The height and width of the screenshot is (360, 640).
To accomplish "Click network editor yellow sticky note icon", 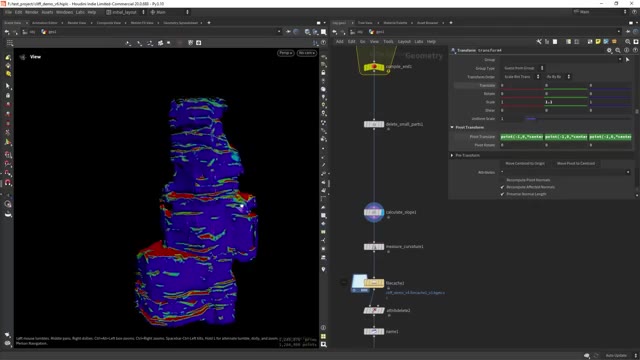I will [x=598, y=42].
